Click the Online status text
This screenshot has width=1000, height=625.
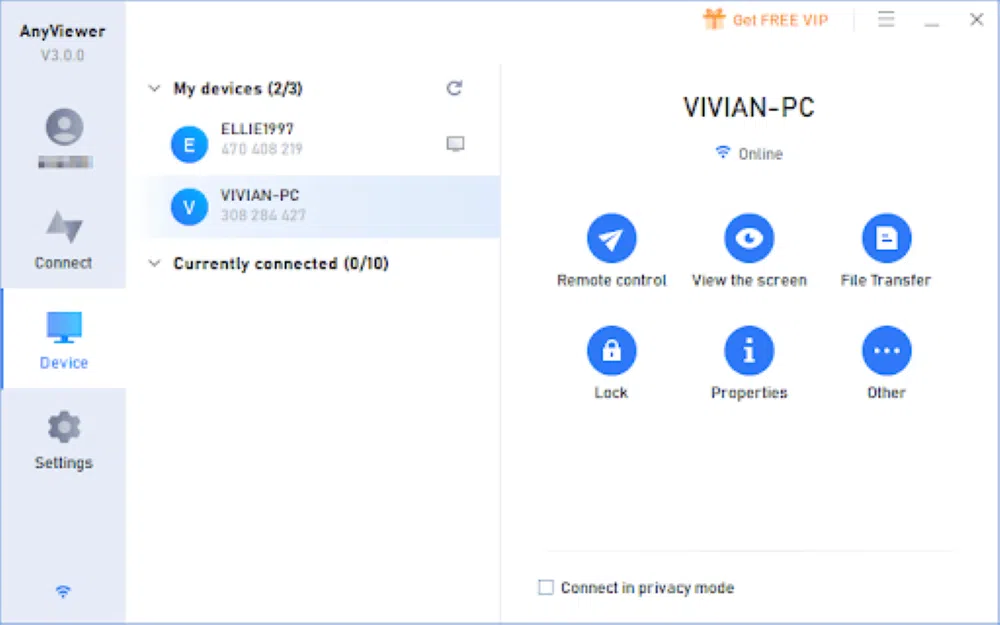click(760, 154)
